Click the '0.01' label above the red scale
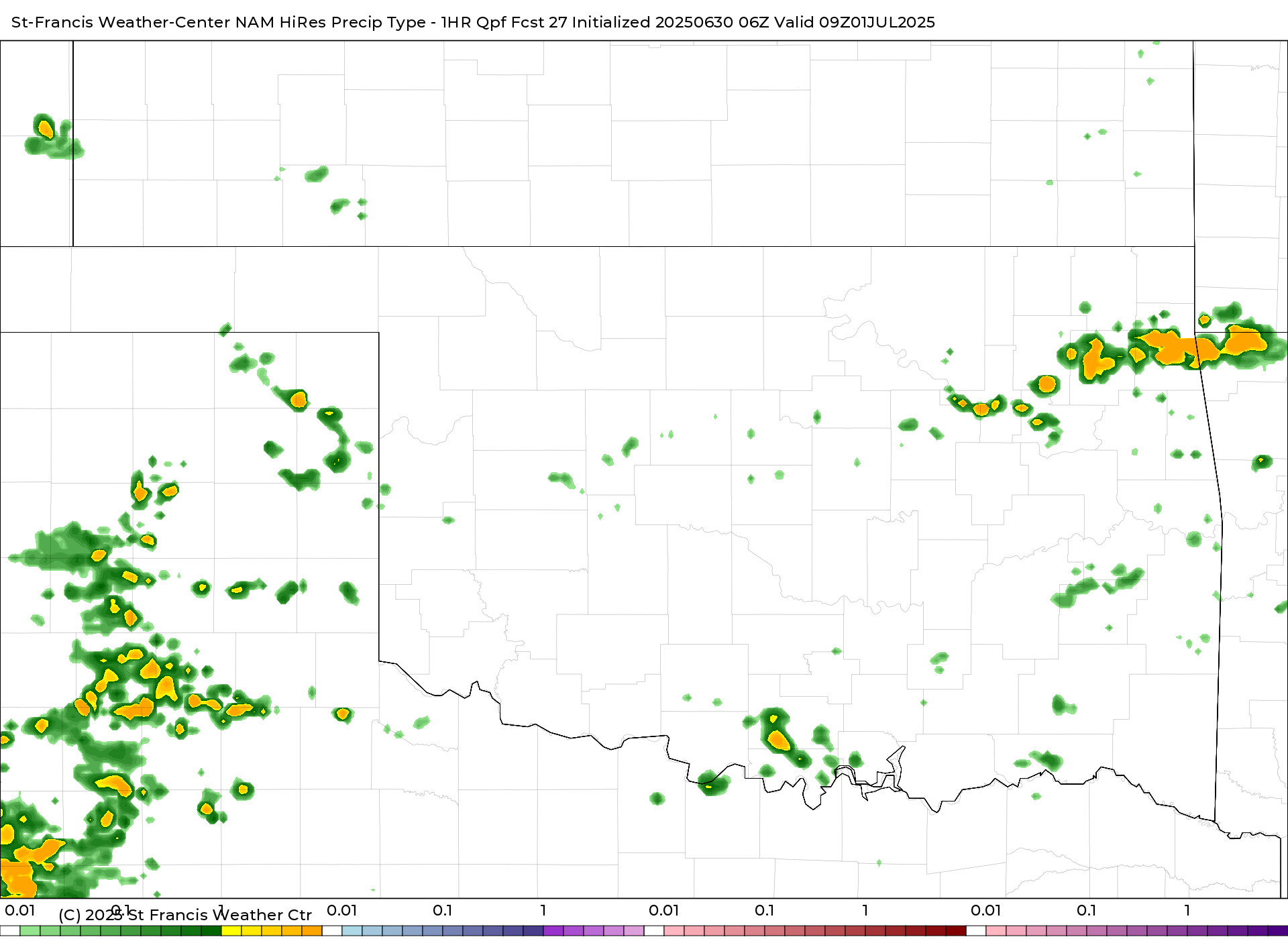Image resolution: width=1288 pixels, height=939 pixels. pos(664,910)
